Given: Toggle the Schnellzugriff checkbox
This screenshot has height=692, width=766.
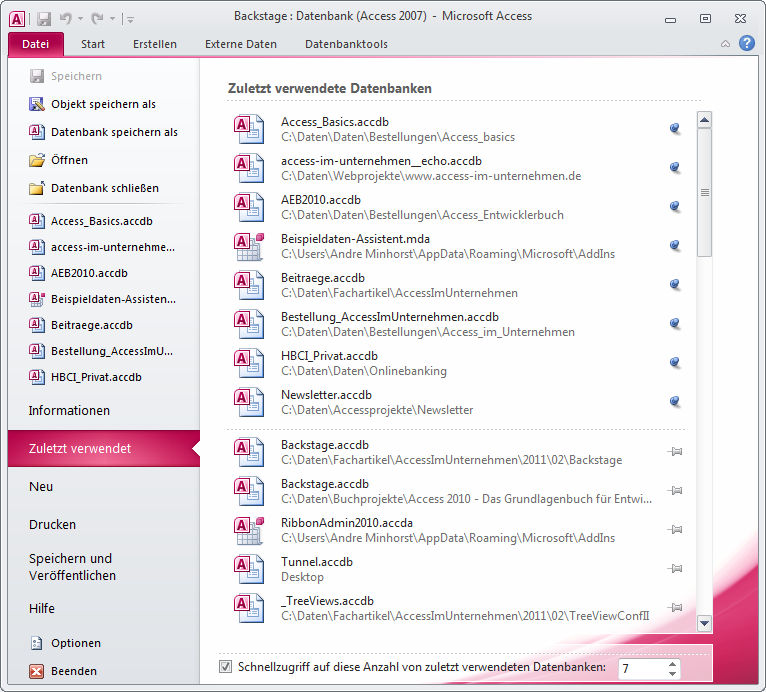Looking at the screenshot, I should tap(225, 666).
